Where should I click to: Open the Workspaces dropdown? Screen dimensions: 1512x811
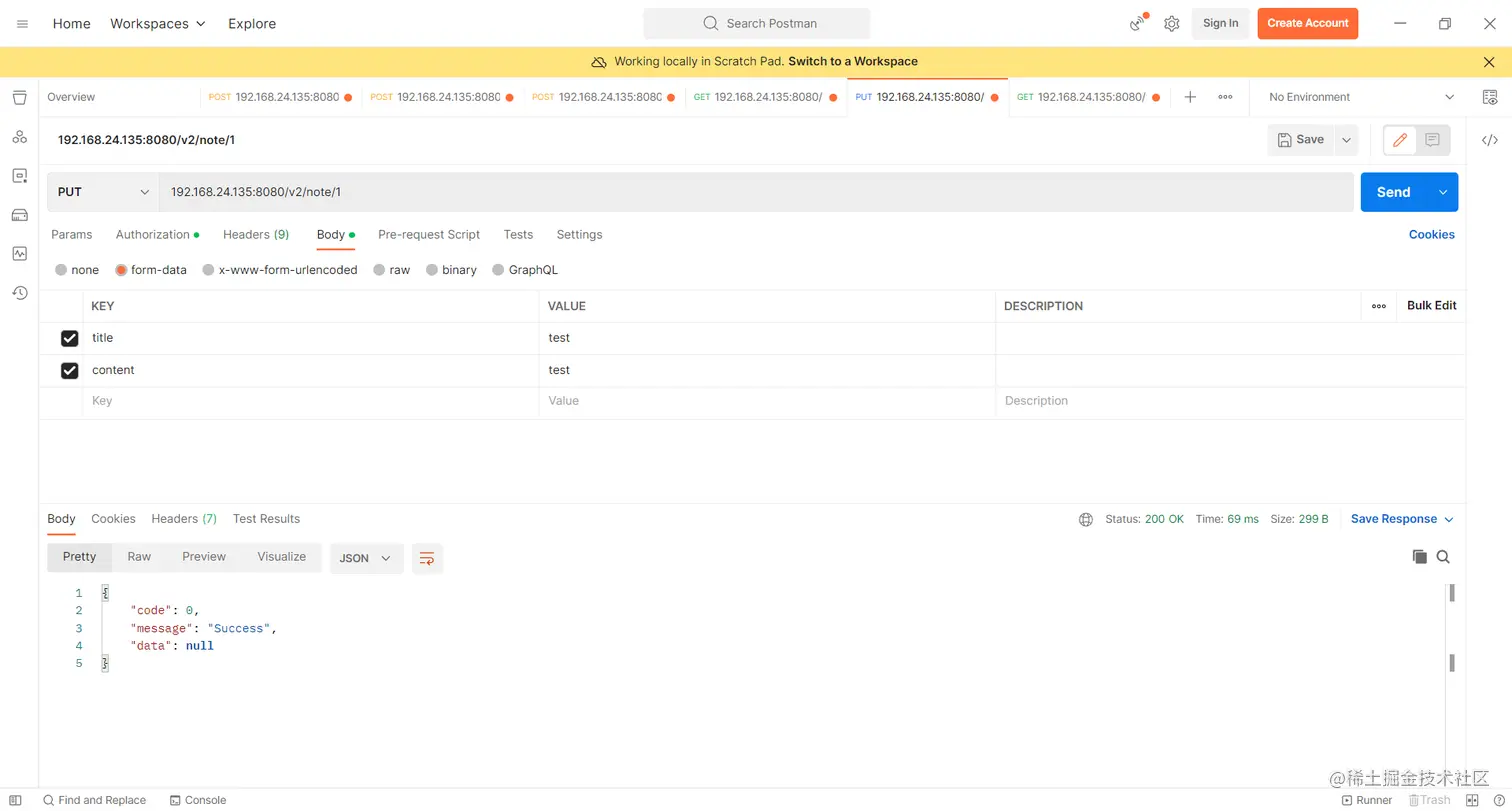pyautogui.click(x=158, y=23)
